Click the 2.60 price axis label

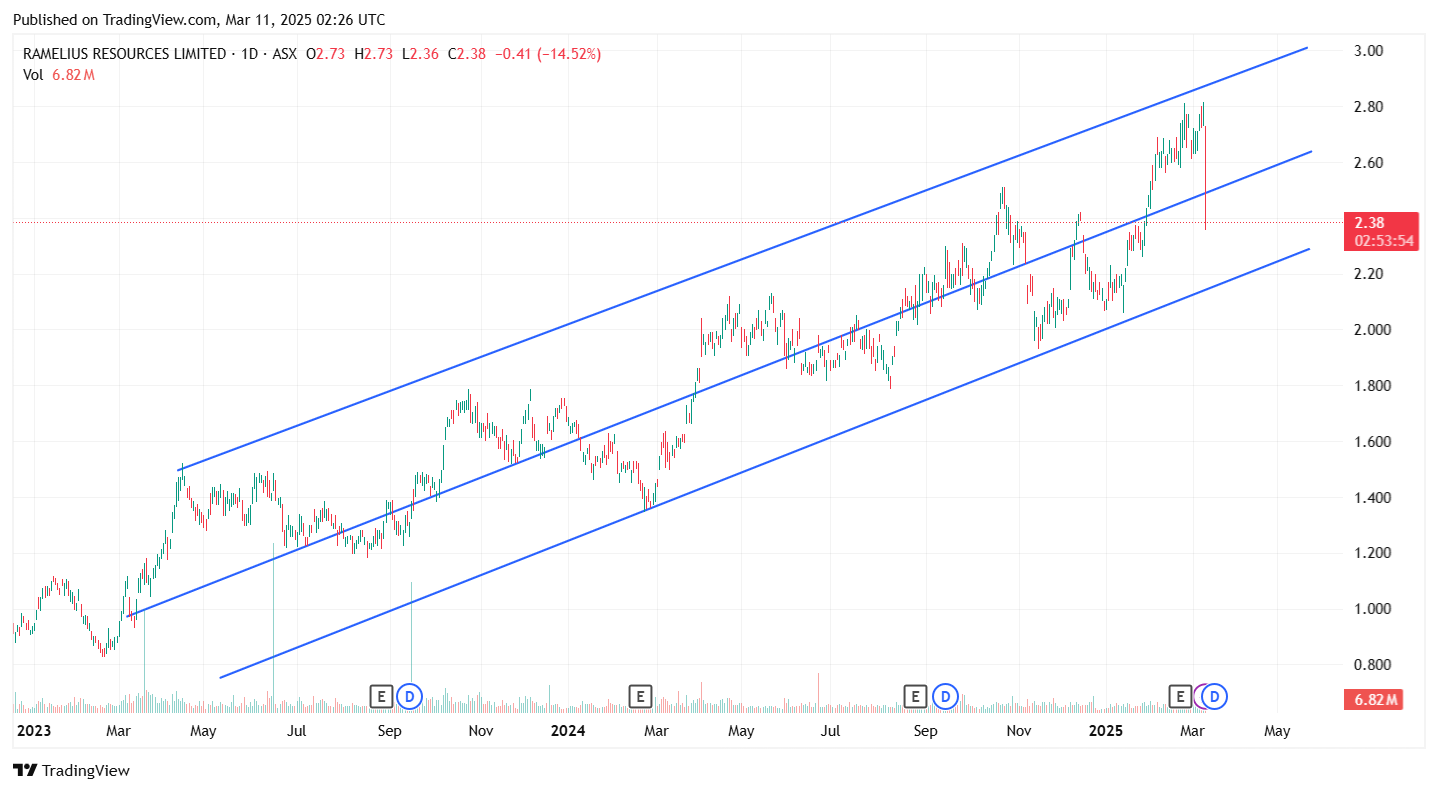click(x=1369, y=162)
